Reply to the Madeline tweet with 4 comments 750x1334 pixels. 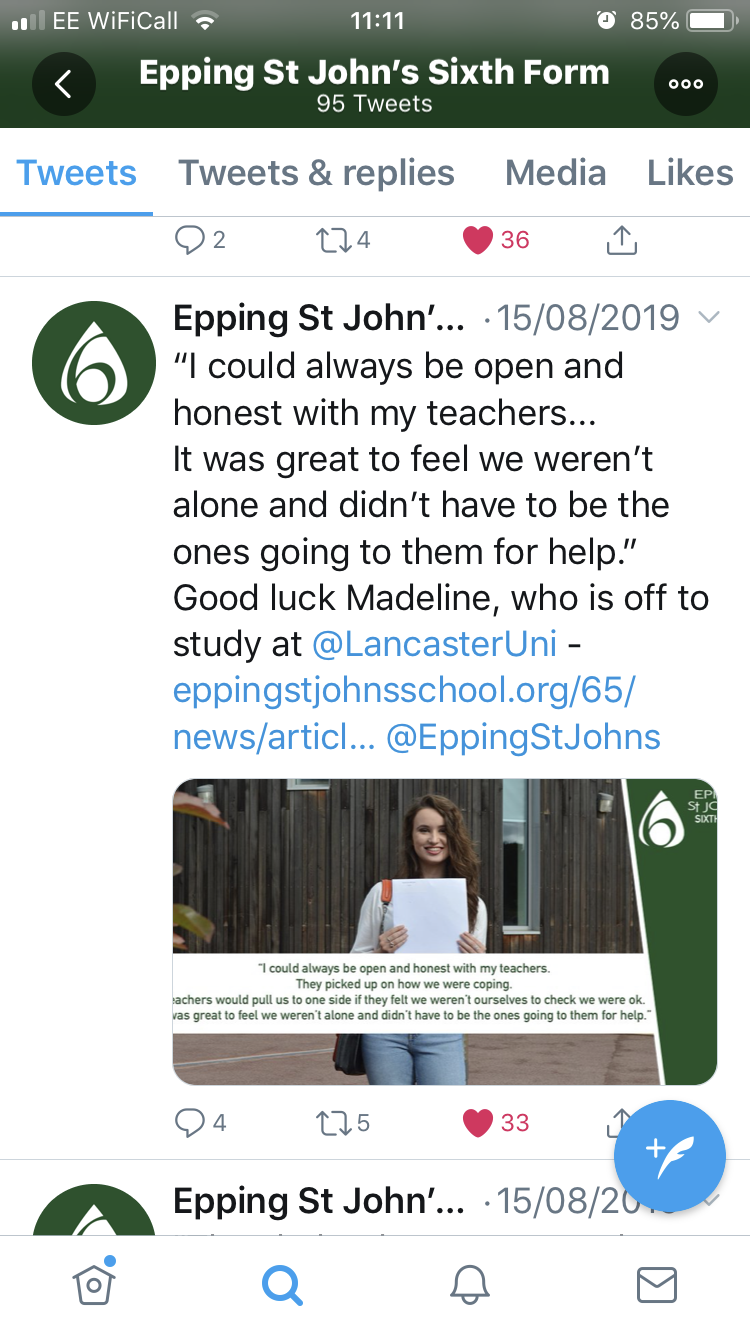200,1123
